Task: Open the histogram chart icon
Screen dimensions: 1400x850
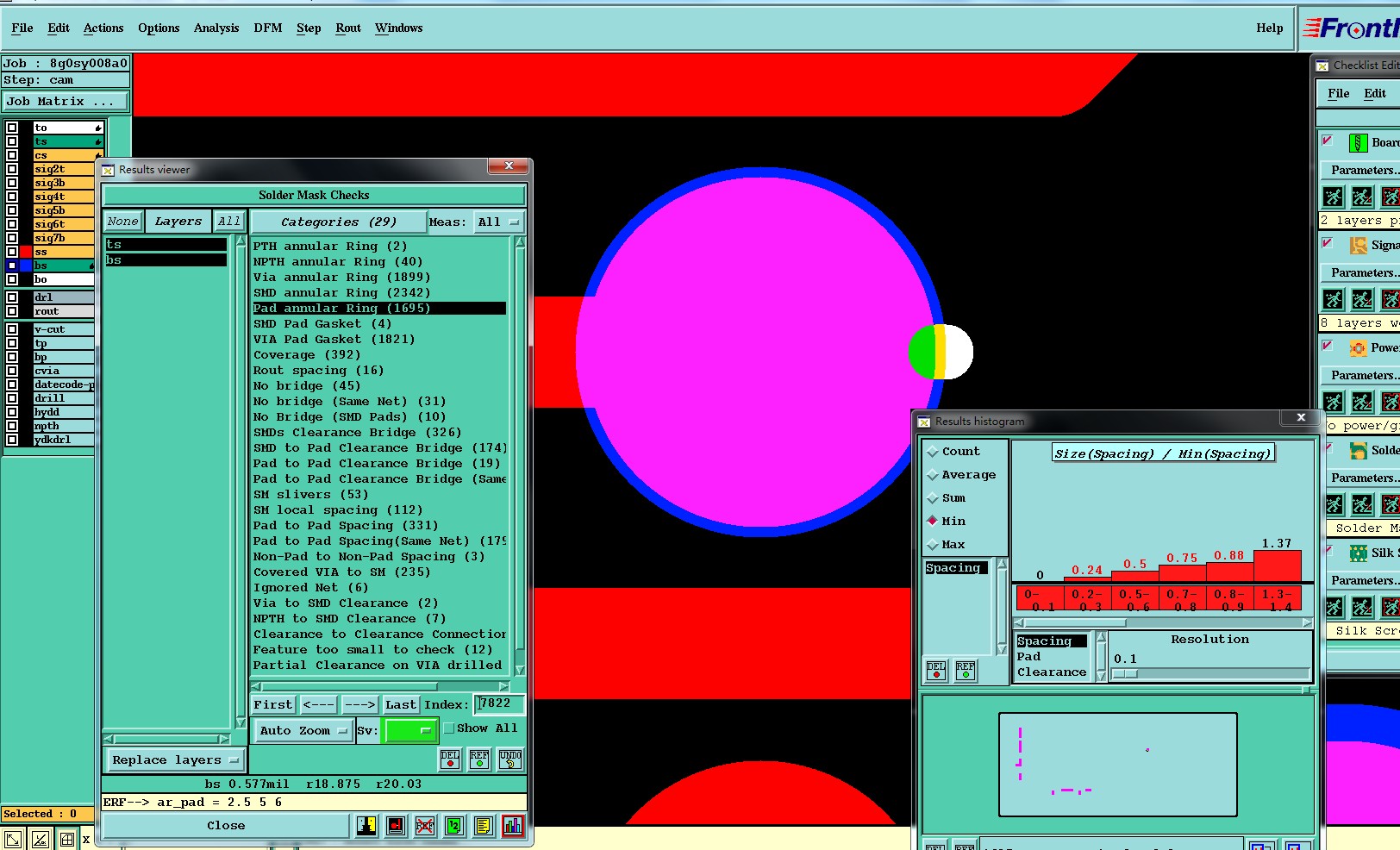Action: (513, 826)
